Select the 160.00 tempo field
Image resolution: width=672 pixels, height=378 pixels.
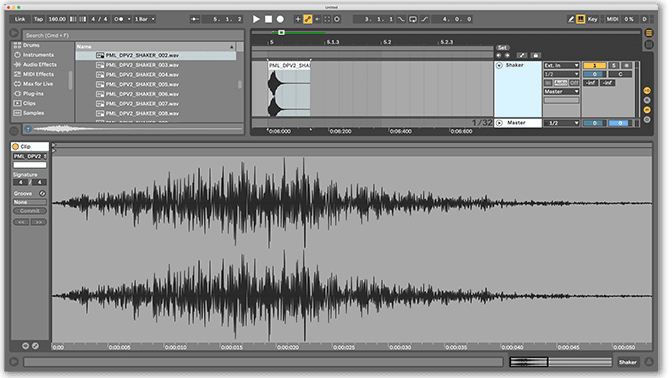point(57,19)
